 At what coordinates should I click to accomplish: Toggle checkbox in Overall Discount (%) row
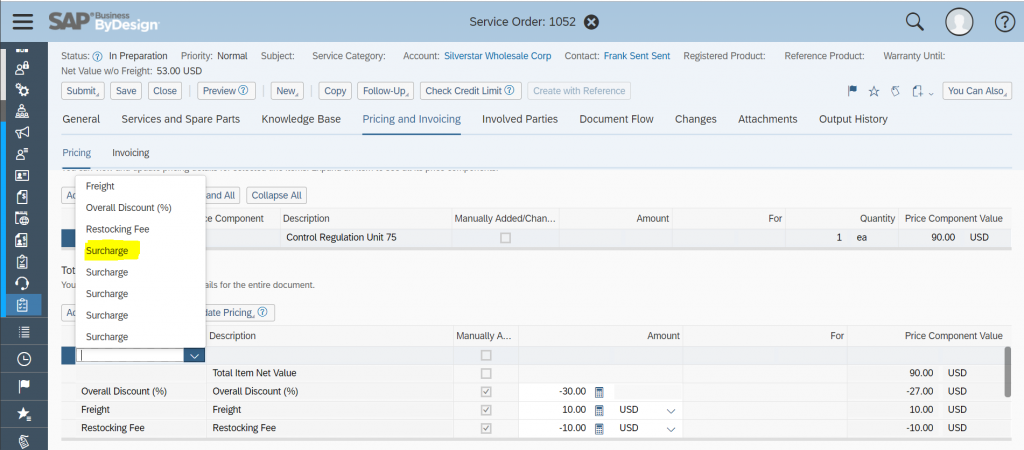click(486, 392)
